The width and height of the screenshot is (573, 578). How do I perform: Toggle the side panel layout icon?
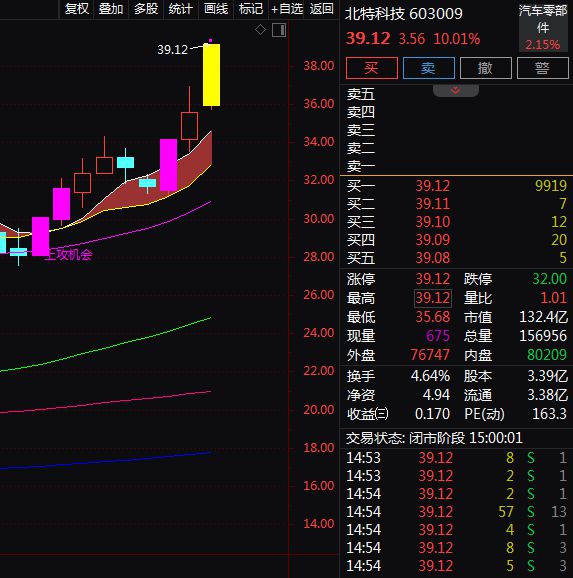click(x=279, y=30)
